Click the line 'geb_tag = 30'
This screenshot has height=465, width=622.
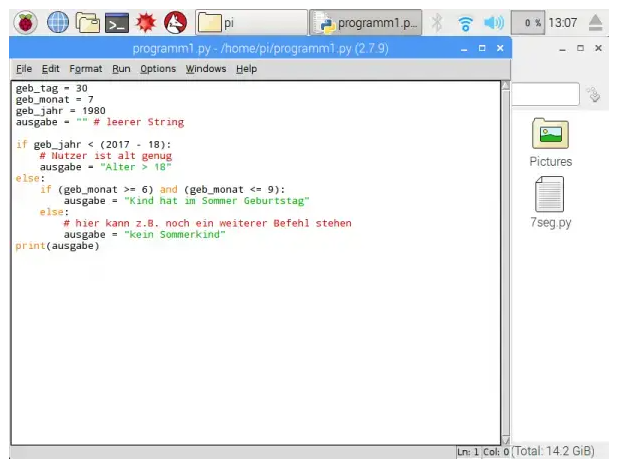[x=52, y=88]
